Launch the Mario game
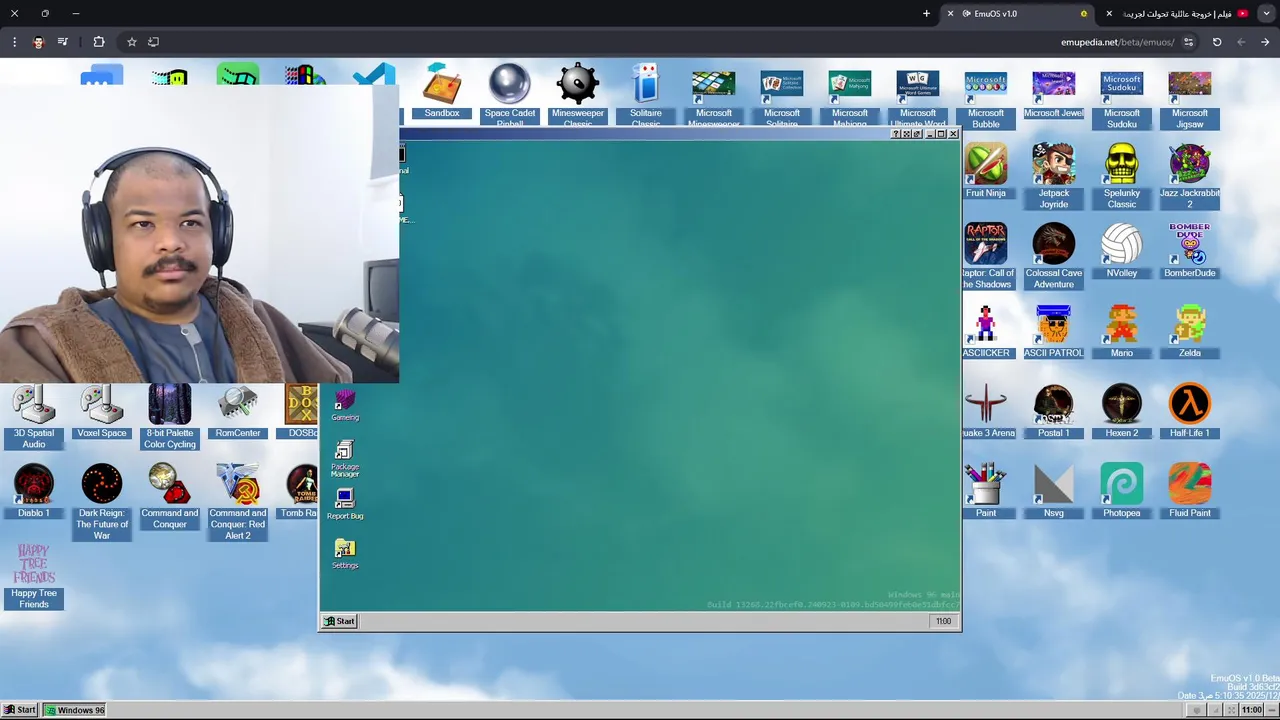Image resolution: width=1280 pixels, height=720 pixels. click(x=1122, y=330)
